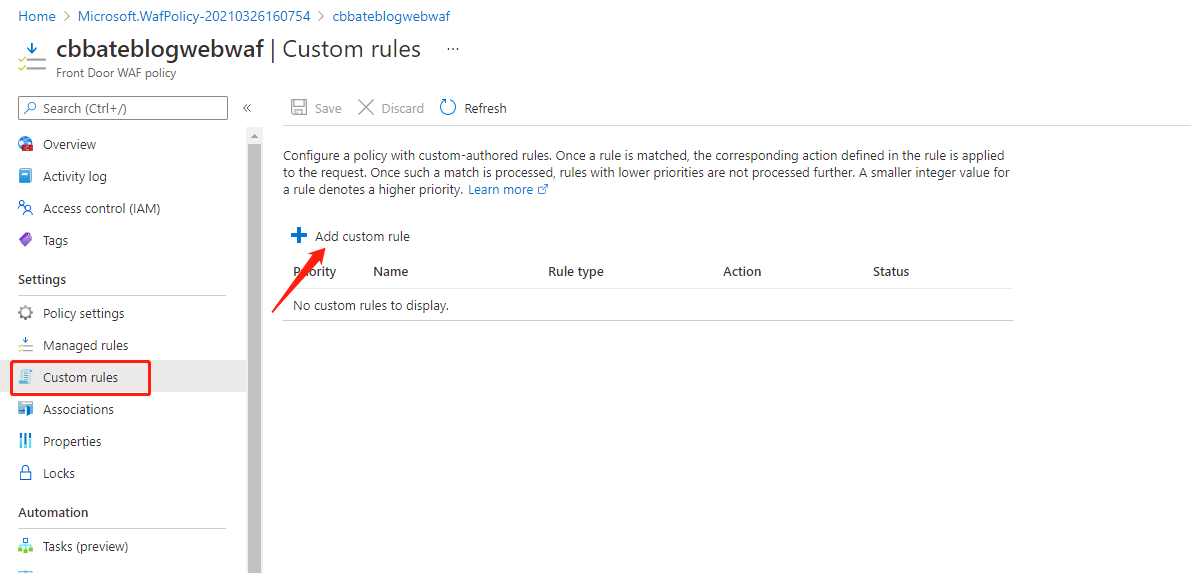Click the cbbateblogwebwaf breadcrumb link
1191x573 pixels.
(391, 15)
